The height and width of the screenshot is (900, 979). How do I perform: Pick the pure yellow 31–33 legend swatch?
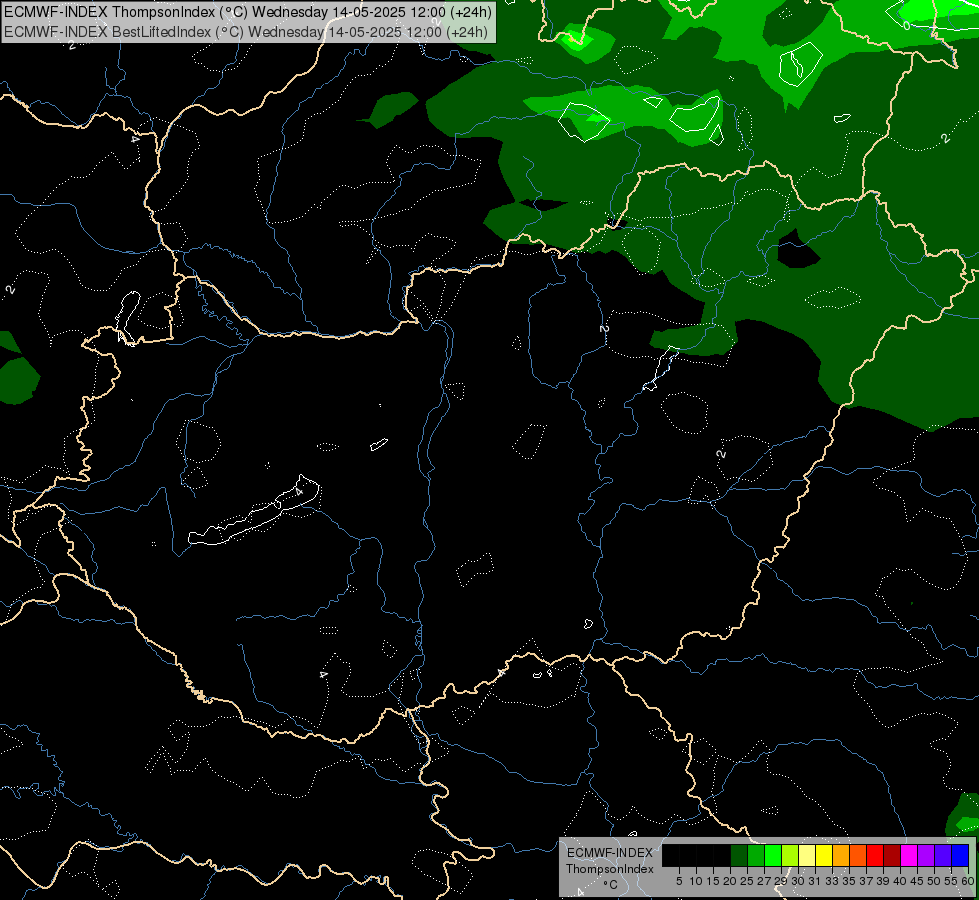(824, 855)
